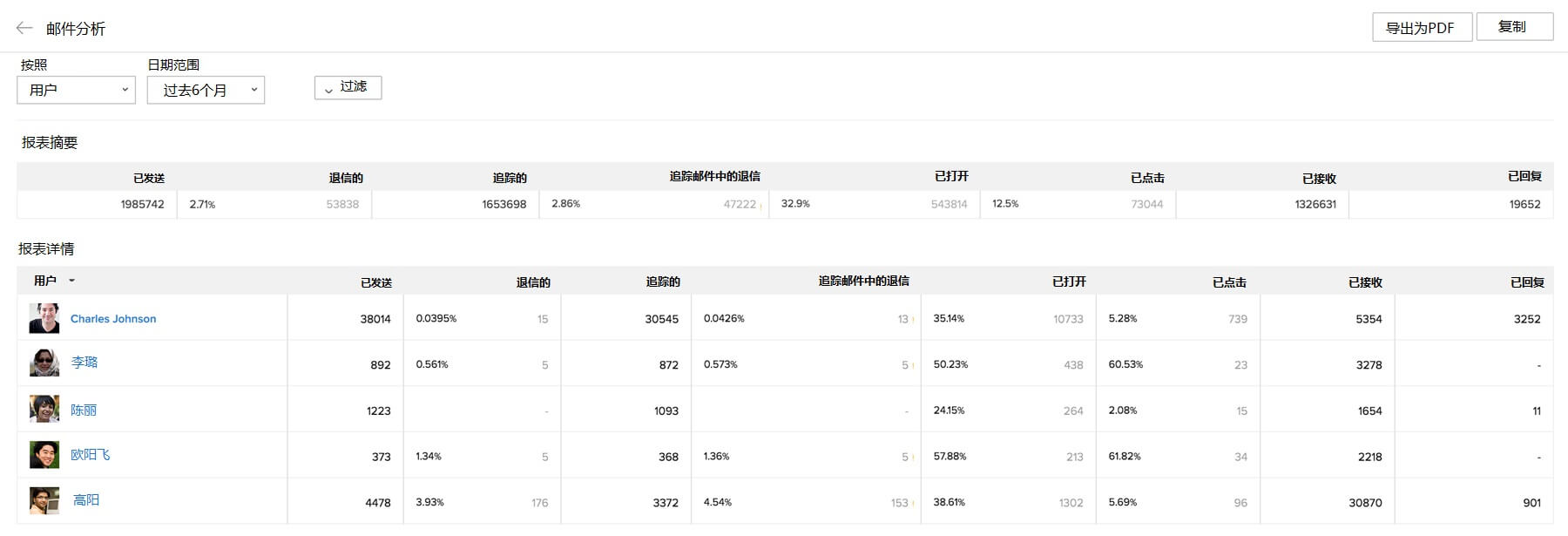This screenshot has width=1568, height=536.
Task: Click Charles Johnson's profile photo
Action: (x=44, y=318)
